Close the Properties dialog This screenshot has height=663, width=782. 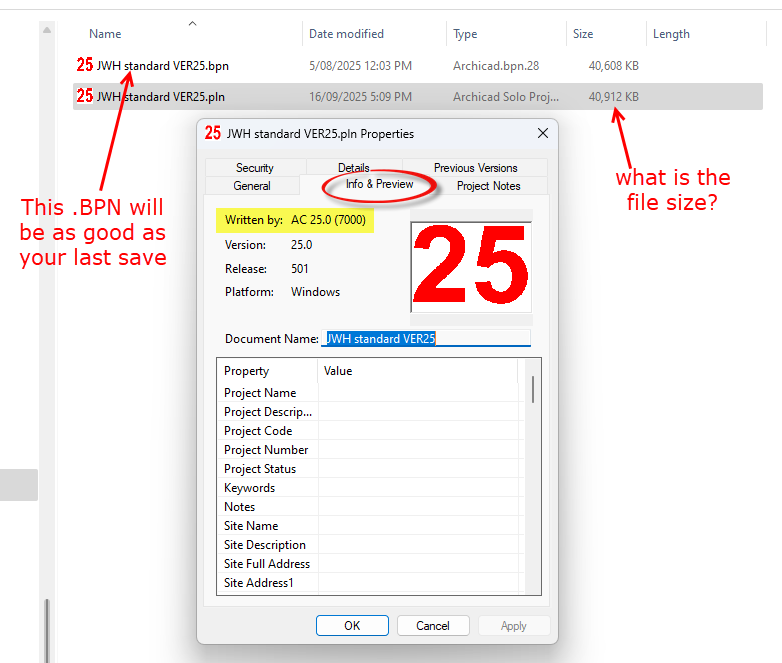tap(543, 133)
